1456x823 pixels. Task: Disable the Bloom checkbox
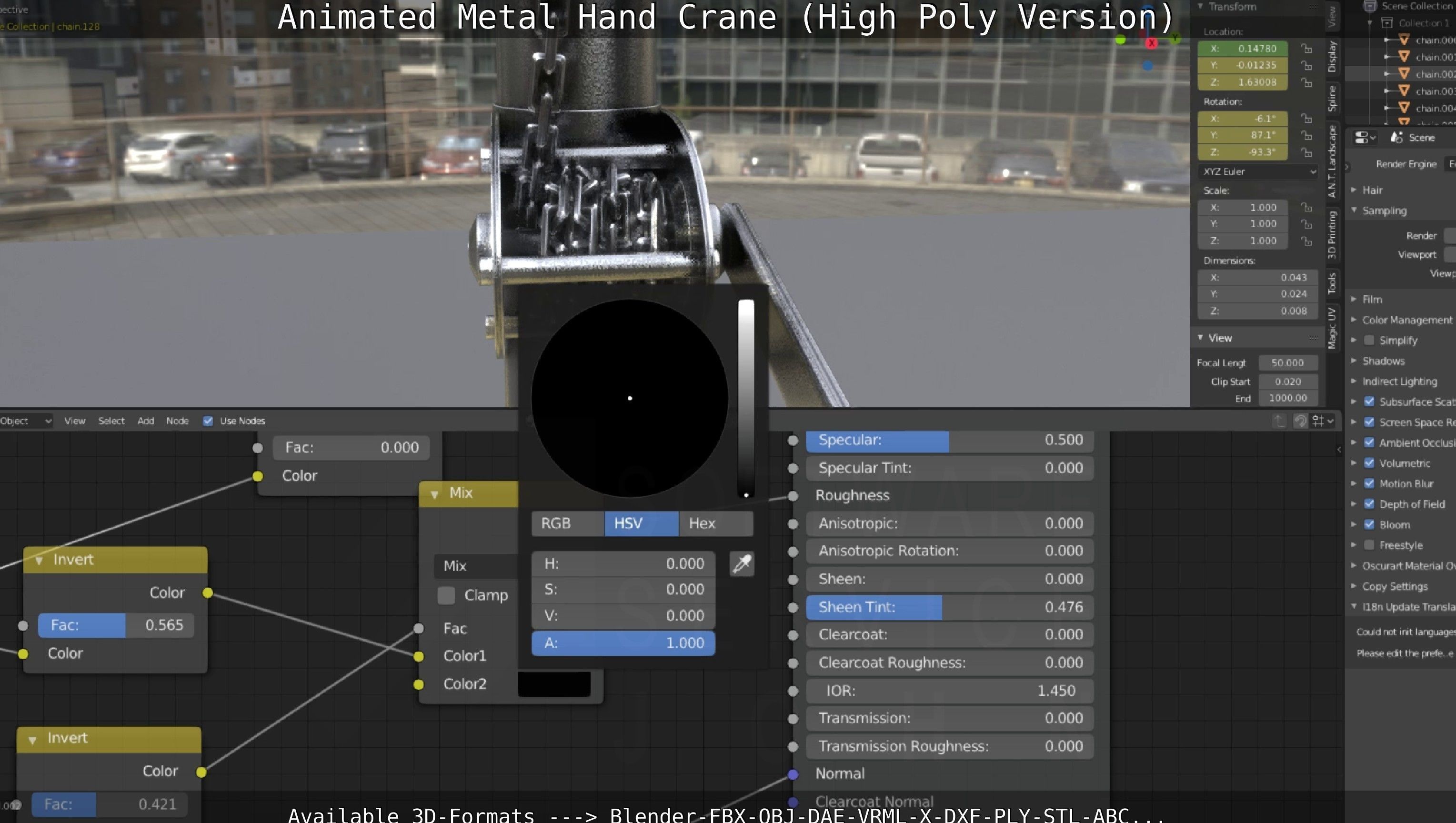(1369, 524)
